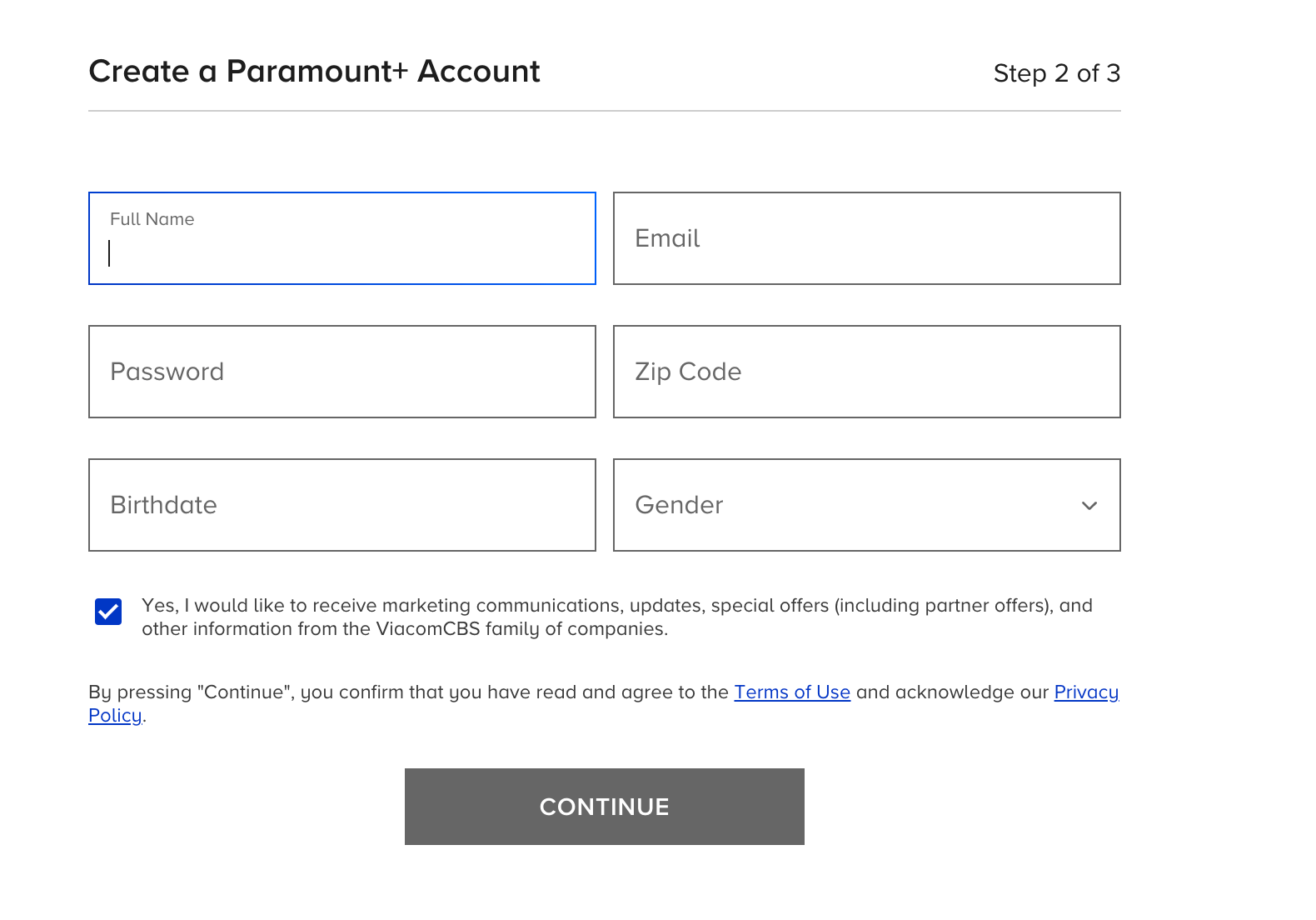
Task: Click the agreement confirmation paragraph
Action: 604,702
